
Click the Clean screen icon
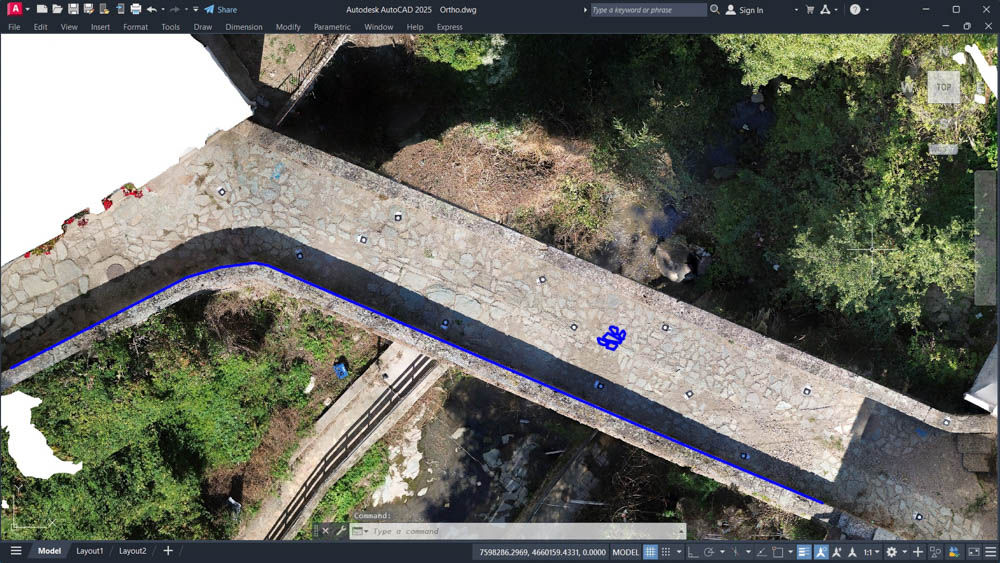[974, 552]
